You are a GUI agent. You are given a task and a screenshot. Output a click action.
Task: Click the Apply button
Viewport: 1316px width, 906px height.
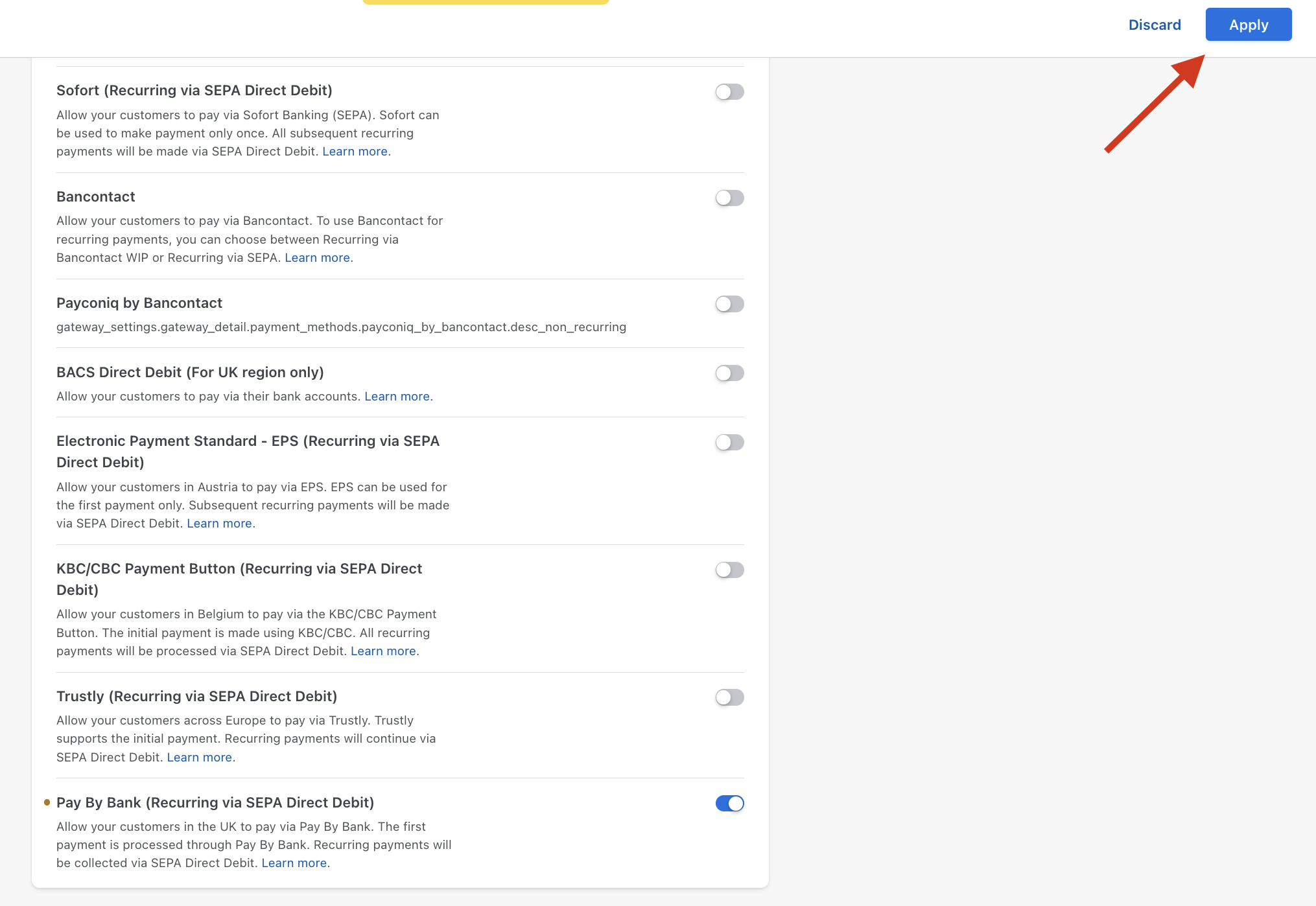point(1248,25)
